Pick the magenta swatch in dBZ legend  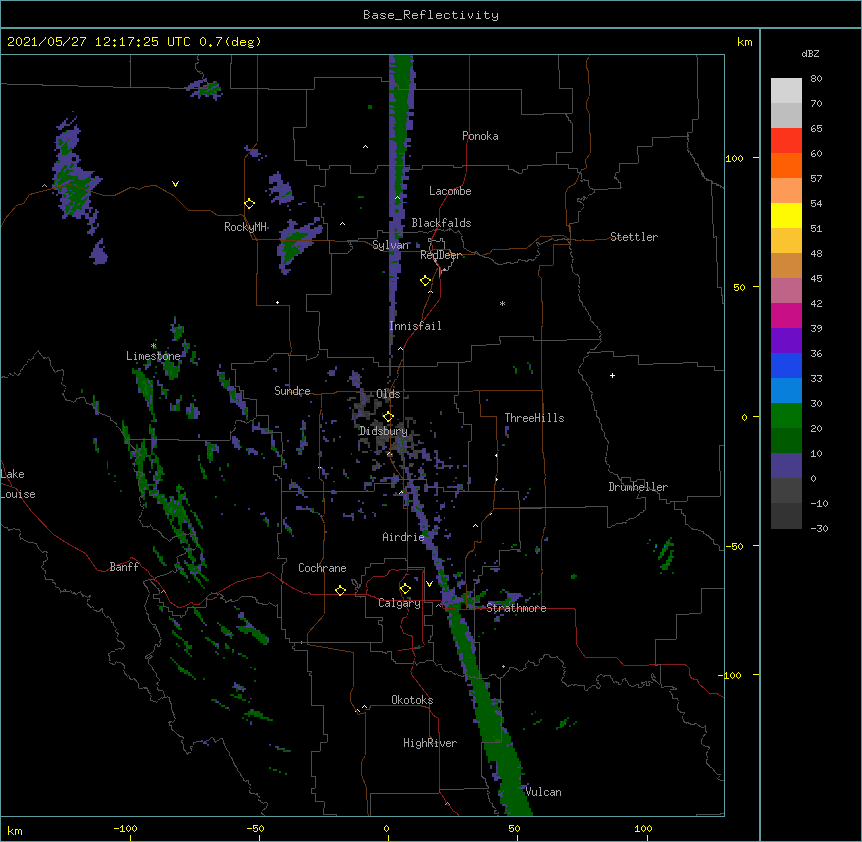(x=786, y=315)
